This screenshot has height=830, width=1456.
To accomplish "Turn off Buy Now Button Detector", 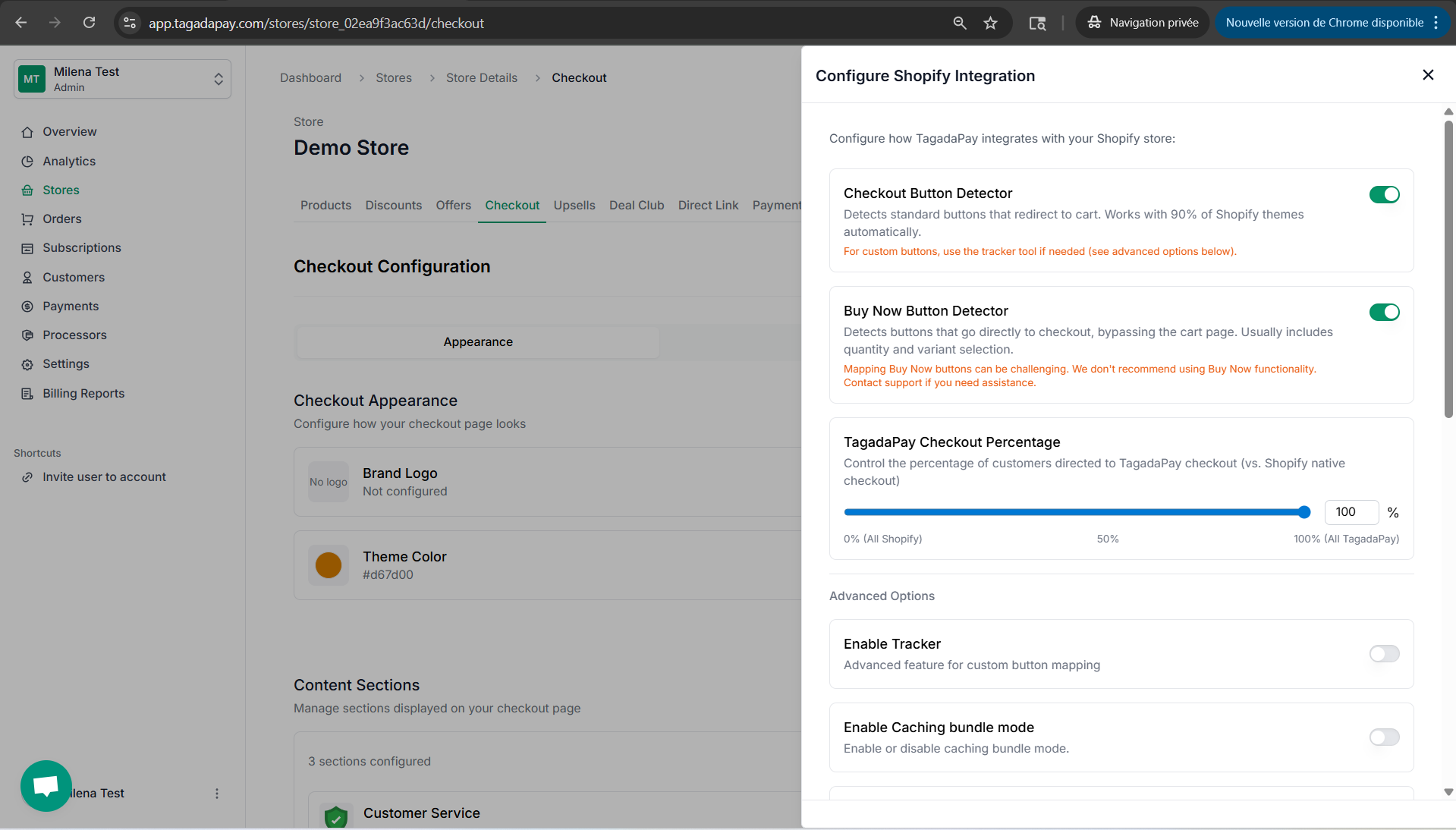I will coord(1384,313).
